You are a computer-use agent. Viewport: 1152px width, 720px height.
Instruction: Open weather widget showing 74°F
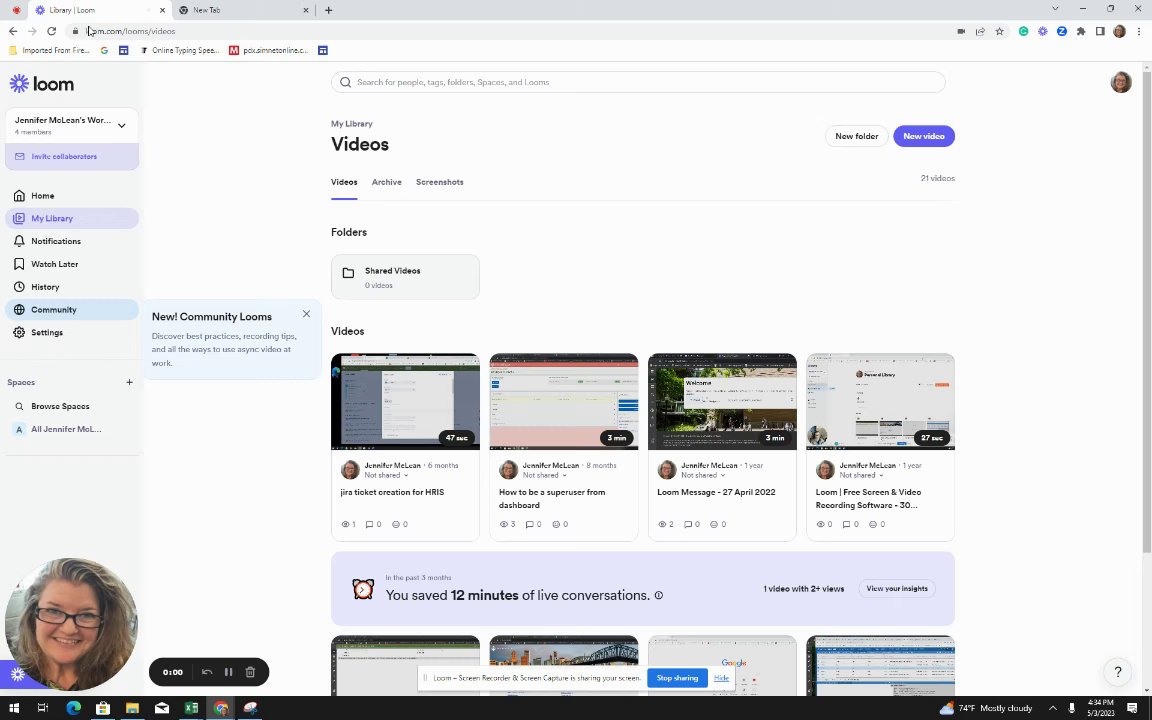coord(986,708)
